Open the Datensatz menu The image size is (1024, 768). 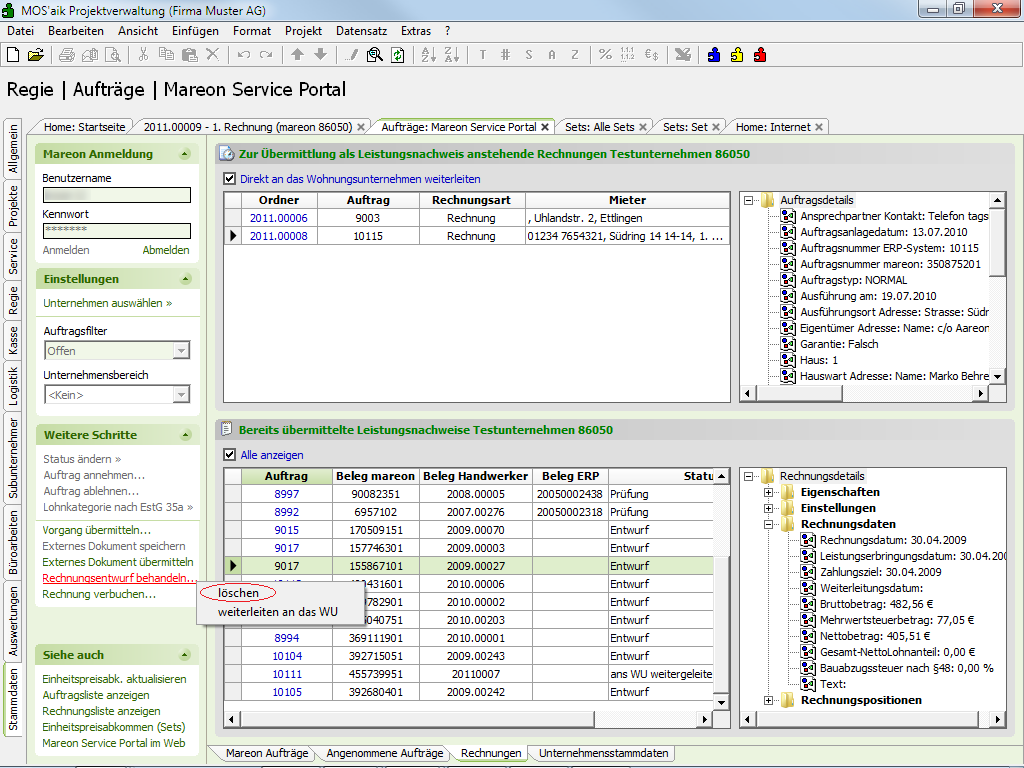tap(361, 31)
